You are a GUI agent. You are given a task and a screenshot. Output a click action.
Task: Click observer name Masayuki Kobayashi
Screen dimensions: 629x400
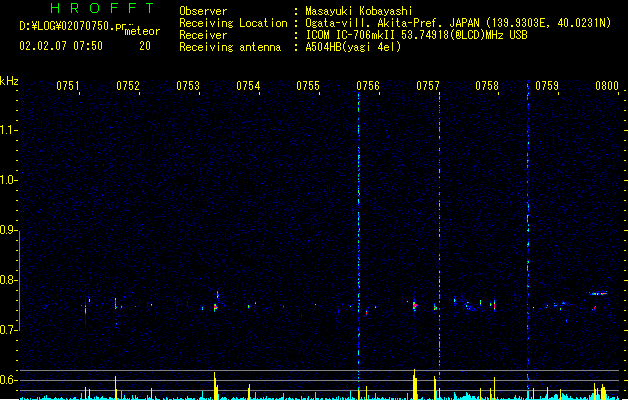(359, 11)
